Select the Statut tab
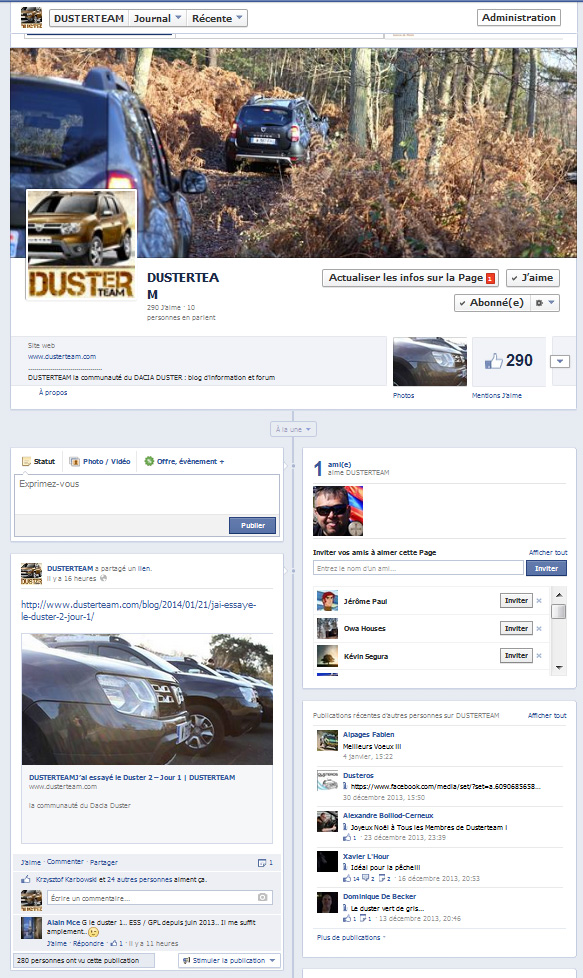Image resolution: width=583 pixels, height=978 pixels. [39, 462]
